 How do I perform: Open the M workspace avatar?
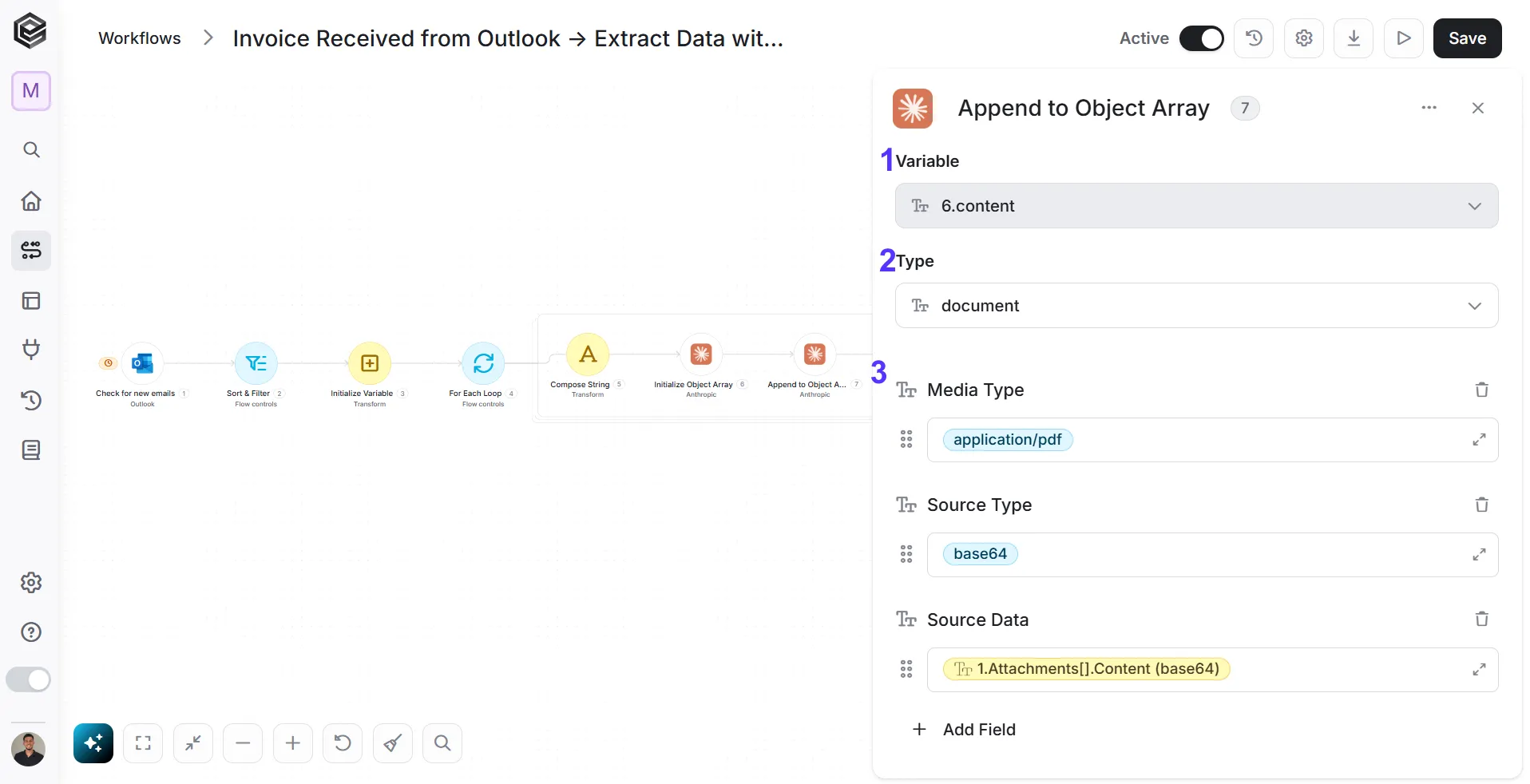(31, 91)
